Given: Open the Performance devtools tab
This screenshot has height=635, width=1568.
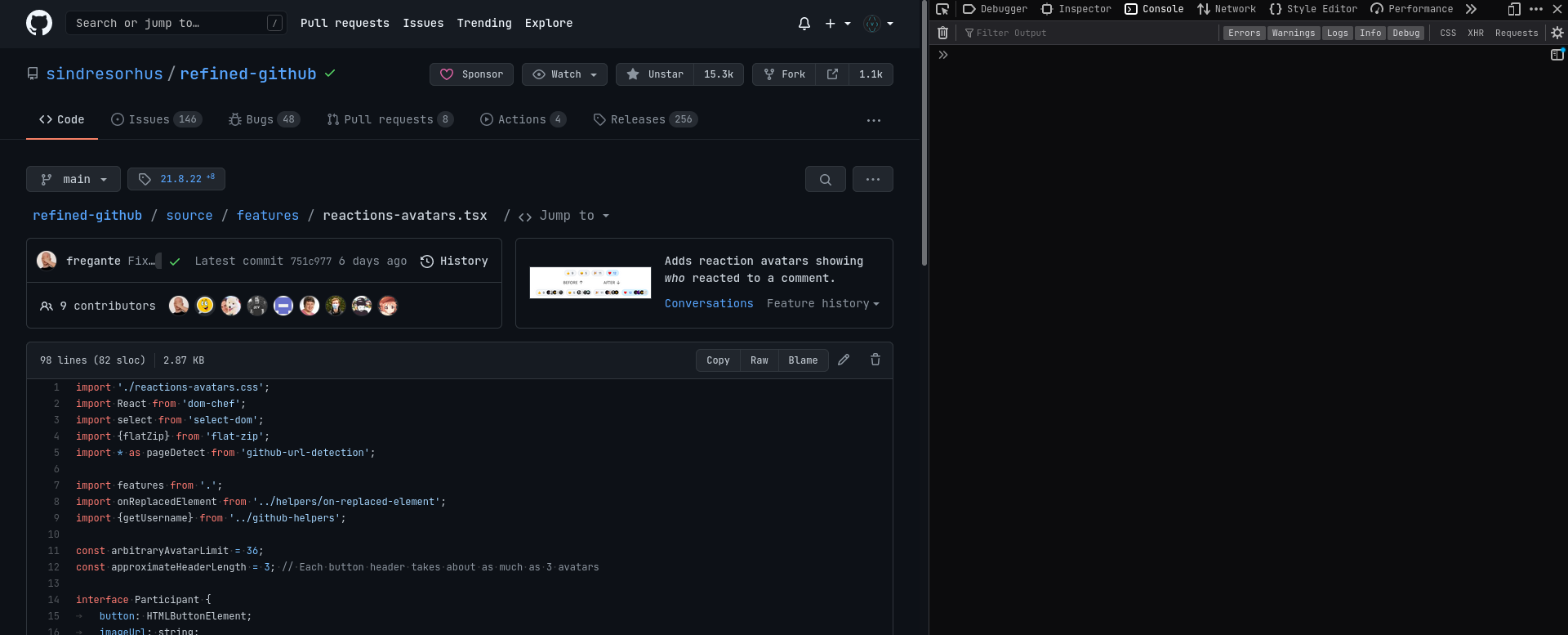Looking at the screenshot, I should (x=1412, y=9).
